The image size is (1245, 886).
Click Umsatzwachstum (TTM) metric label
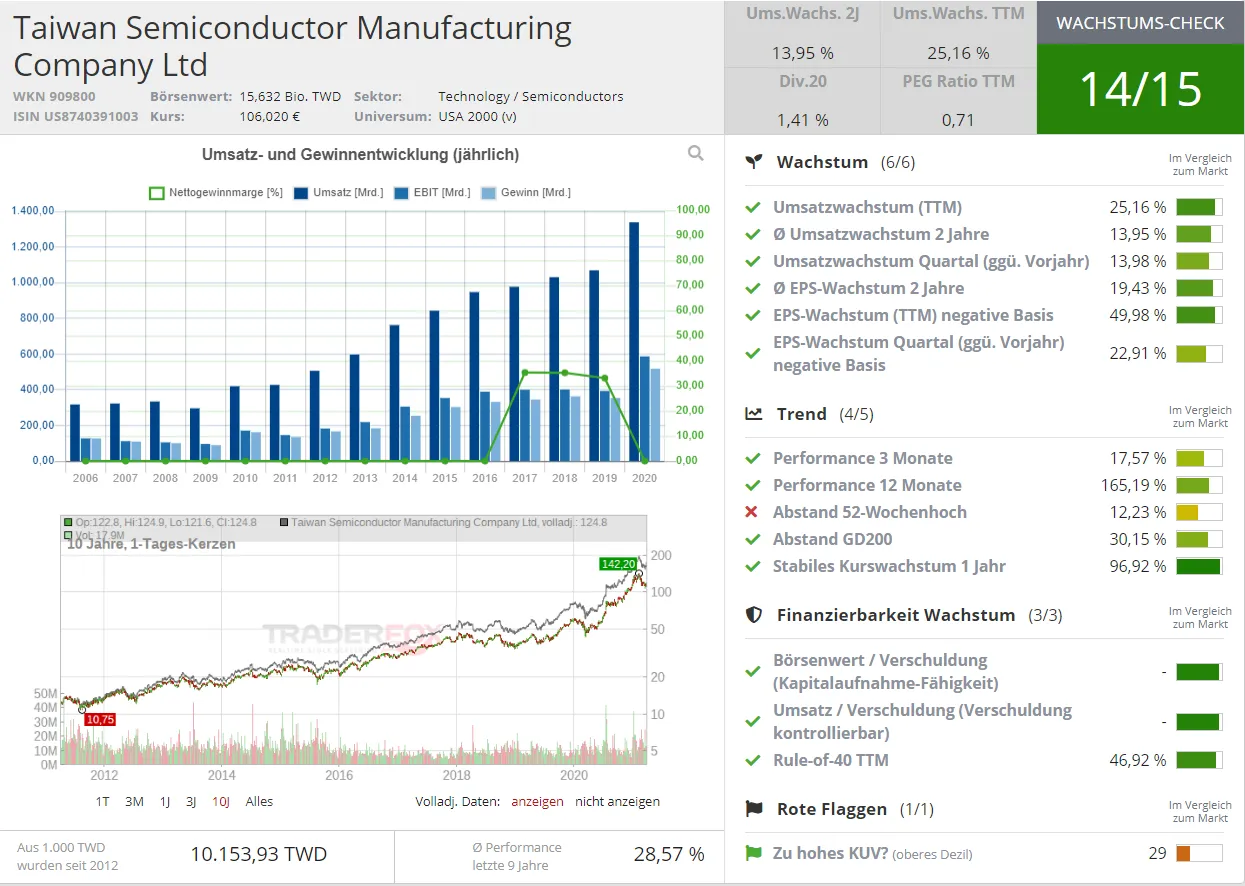coord(867,207)
